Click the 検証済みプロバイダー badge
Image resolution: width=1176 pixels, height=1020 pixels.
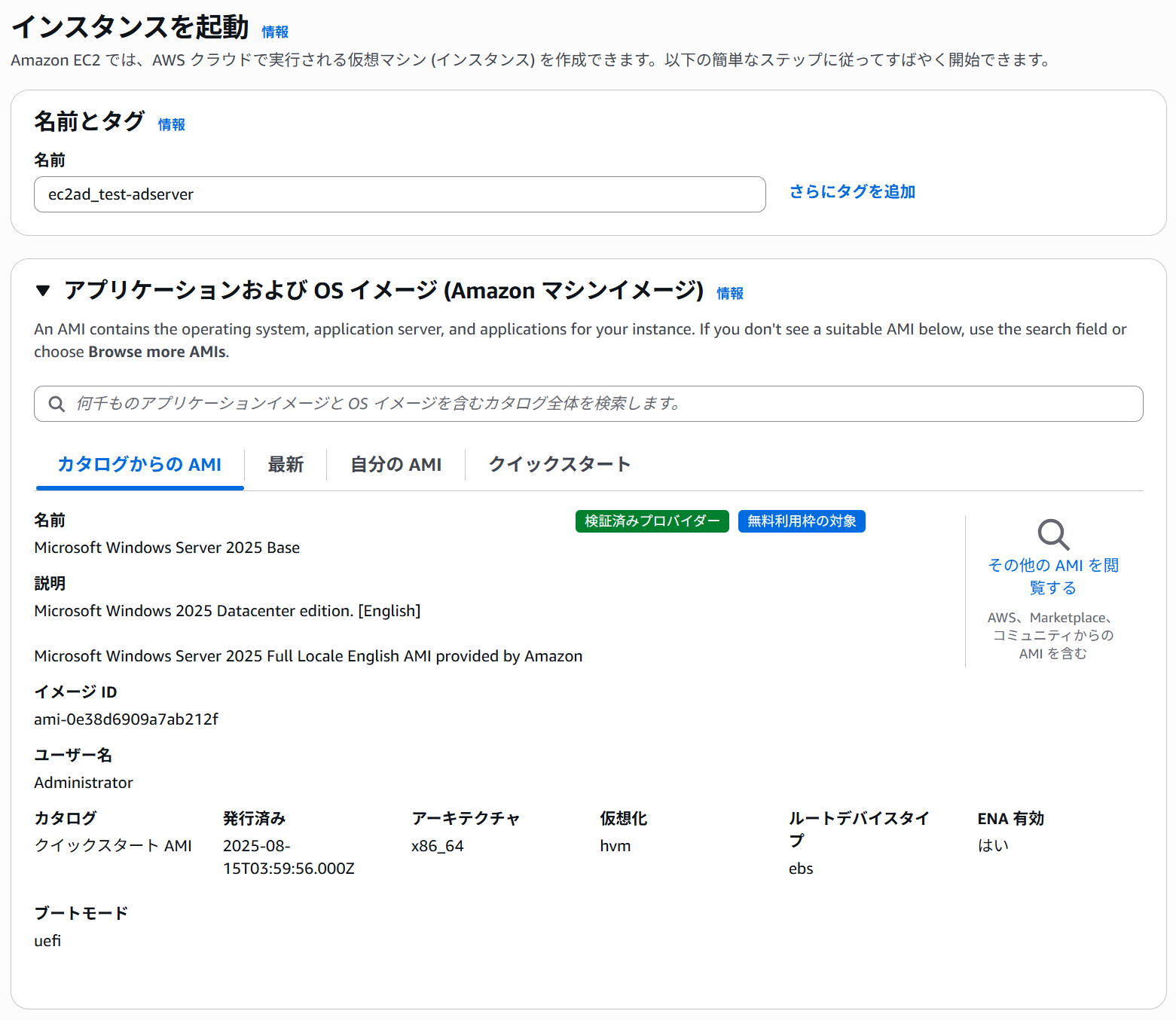(652, 521)
